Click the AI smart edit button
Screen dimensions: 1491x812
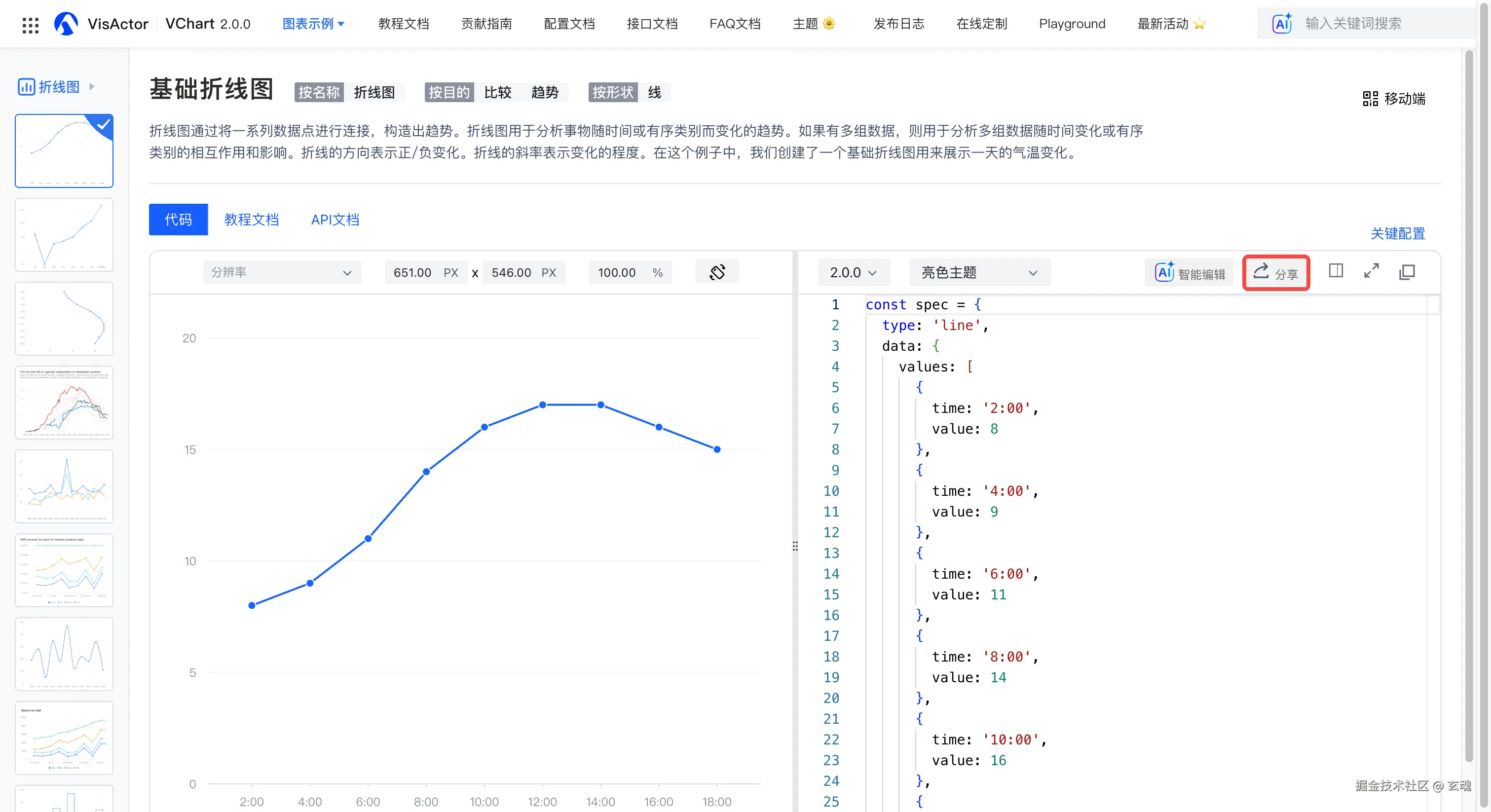1190,273
